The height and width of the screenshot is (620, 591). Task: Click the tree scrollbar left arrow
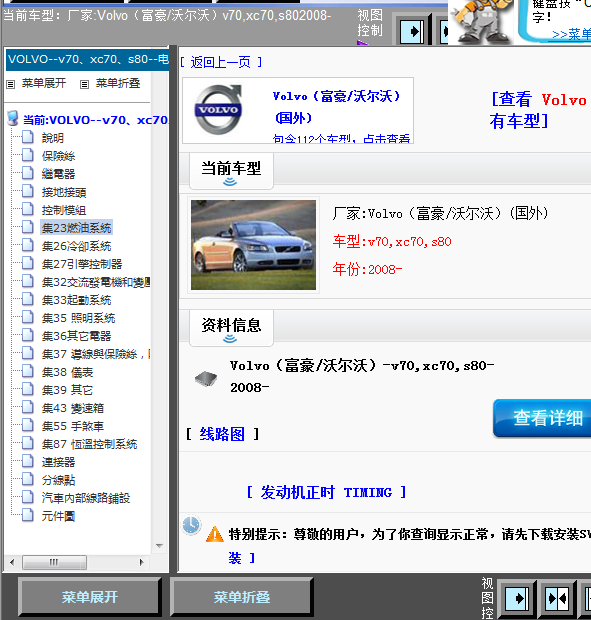pos(12,562)
